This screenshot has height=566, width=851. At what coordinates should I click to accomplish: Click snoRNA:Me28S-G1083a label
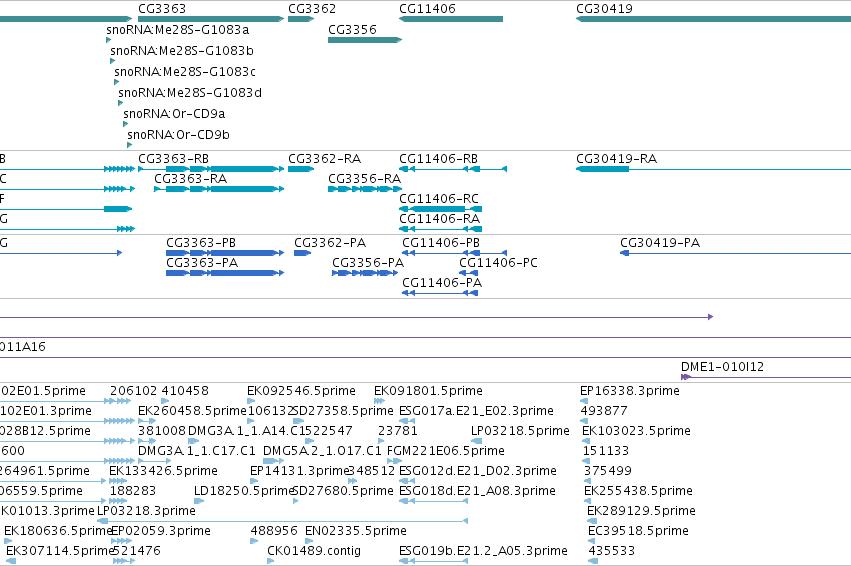tap(177, 29)
